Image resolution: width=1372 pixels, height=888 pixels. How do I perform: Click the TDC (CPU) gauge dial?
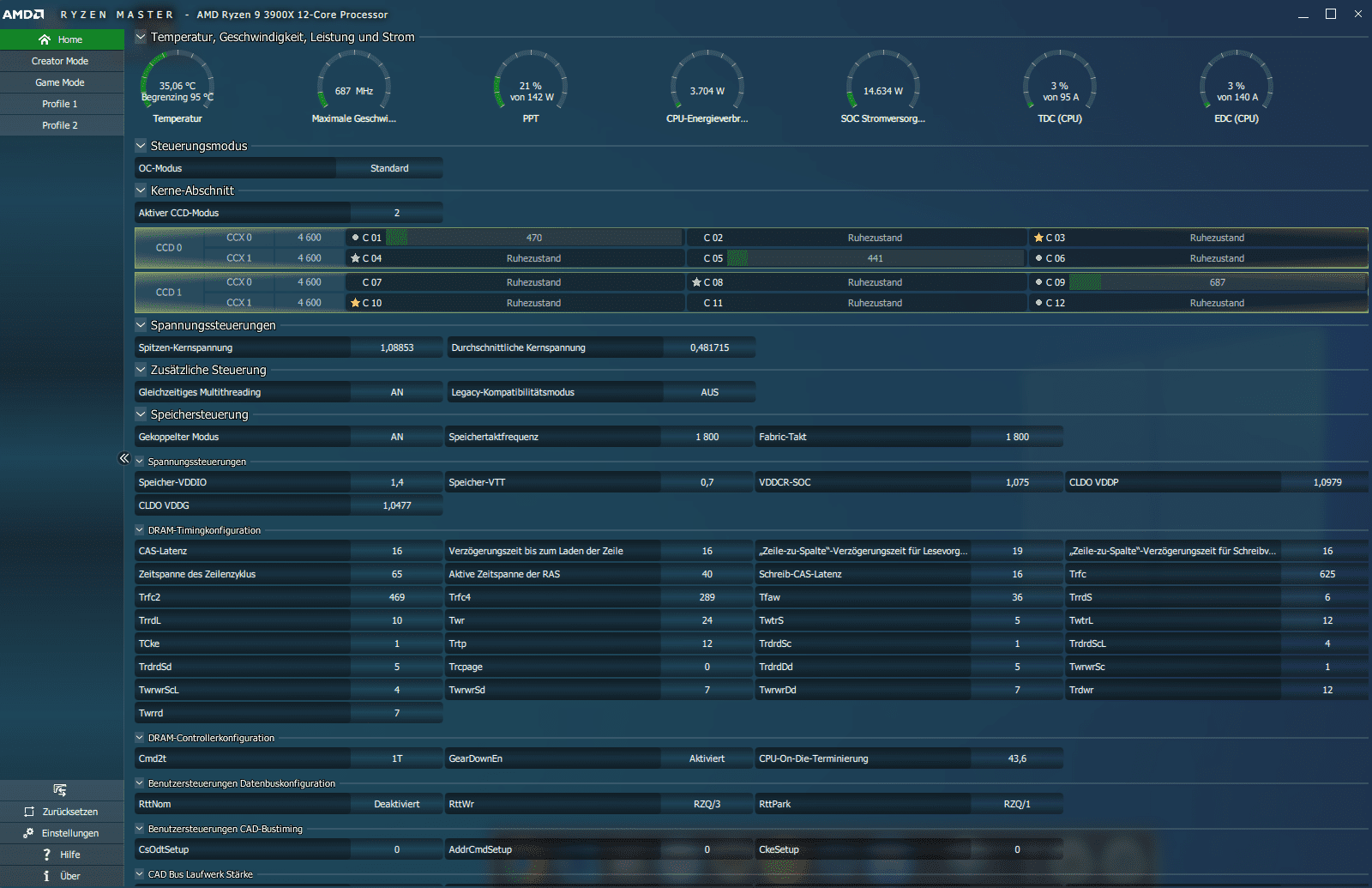(1060, 80)
